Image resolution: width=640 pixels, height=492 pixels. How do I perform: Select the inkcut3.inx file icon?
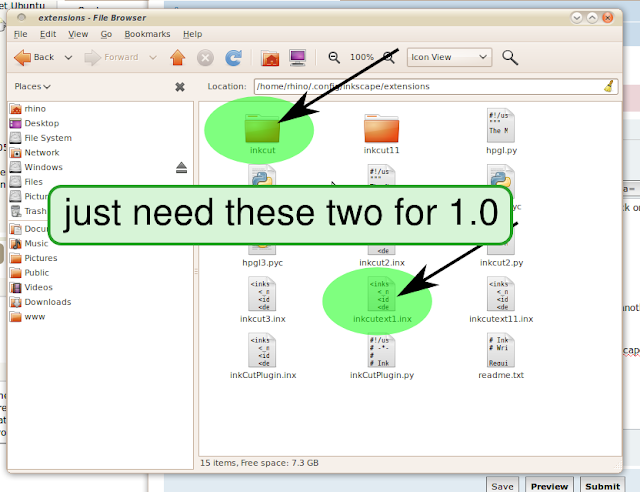click(262, 294)
